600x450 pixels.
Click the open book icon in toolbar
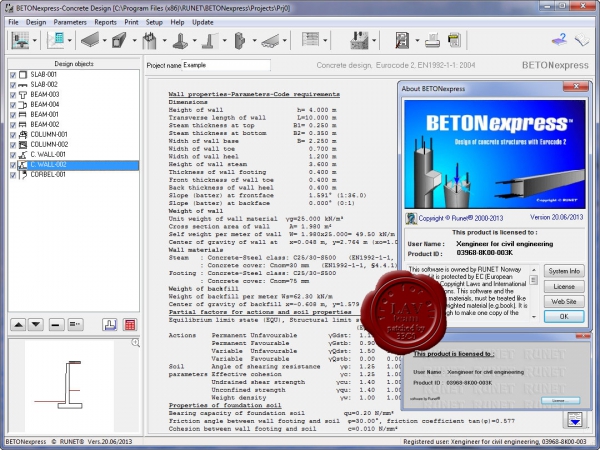(x=581, y=40)
